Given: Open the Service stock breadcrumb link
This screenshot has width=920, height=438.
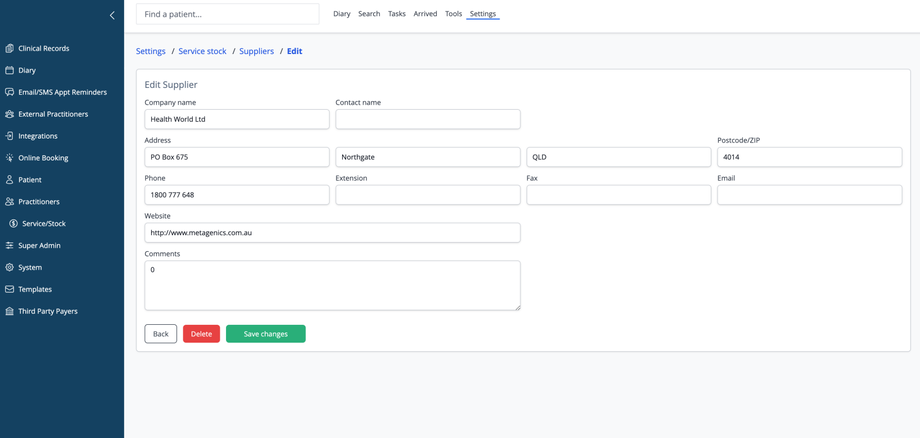Looking at the screenshot, I should (202, 51).
